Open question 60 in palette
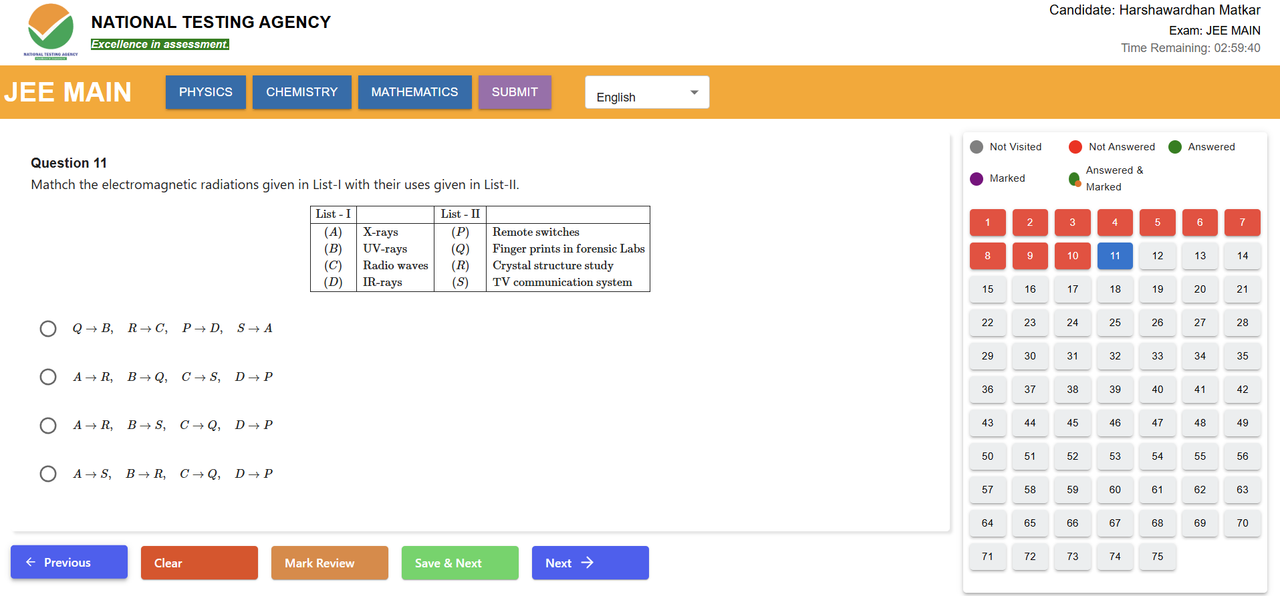The height and width of the screenshot is (596, 1280). point(1115,490)
